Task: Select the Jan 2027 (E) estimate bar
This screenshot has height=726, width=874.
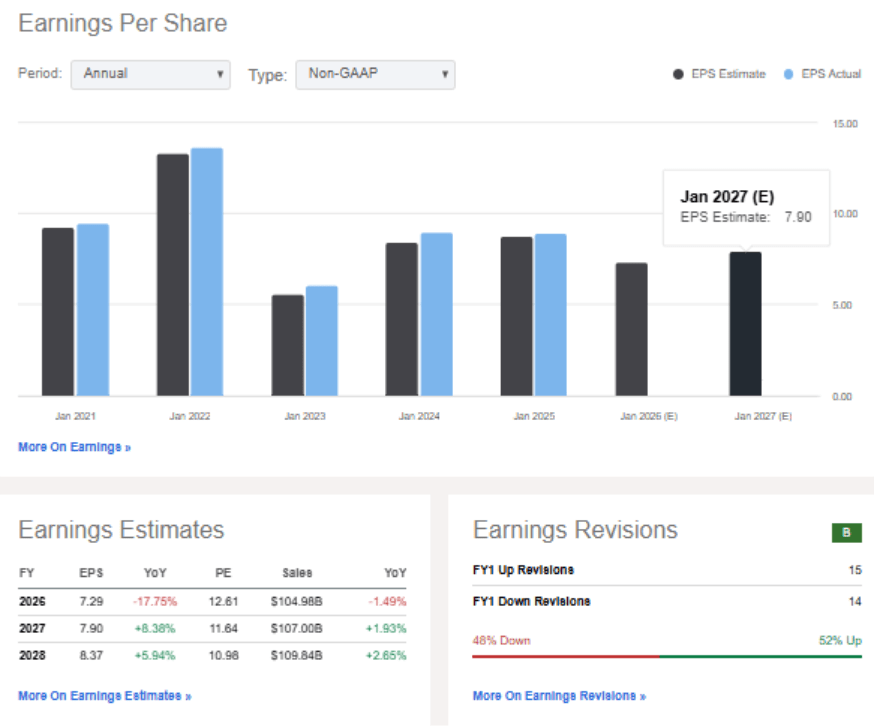Action: [x=745, y=325]
